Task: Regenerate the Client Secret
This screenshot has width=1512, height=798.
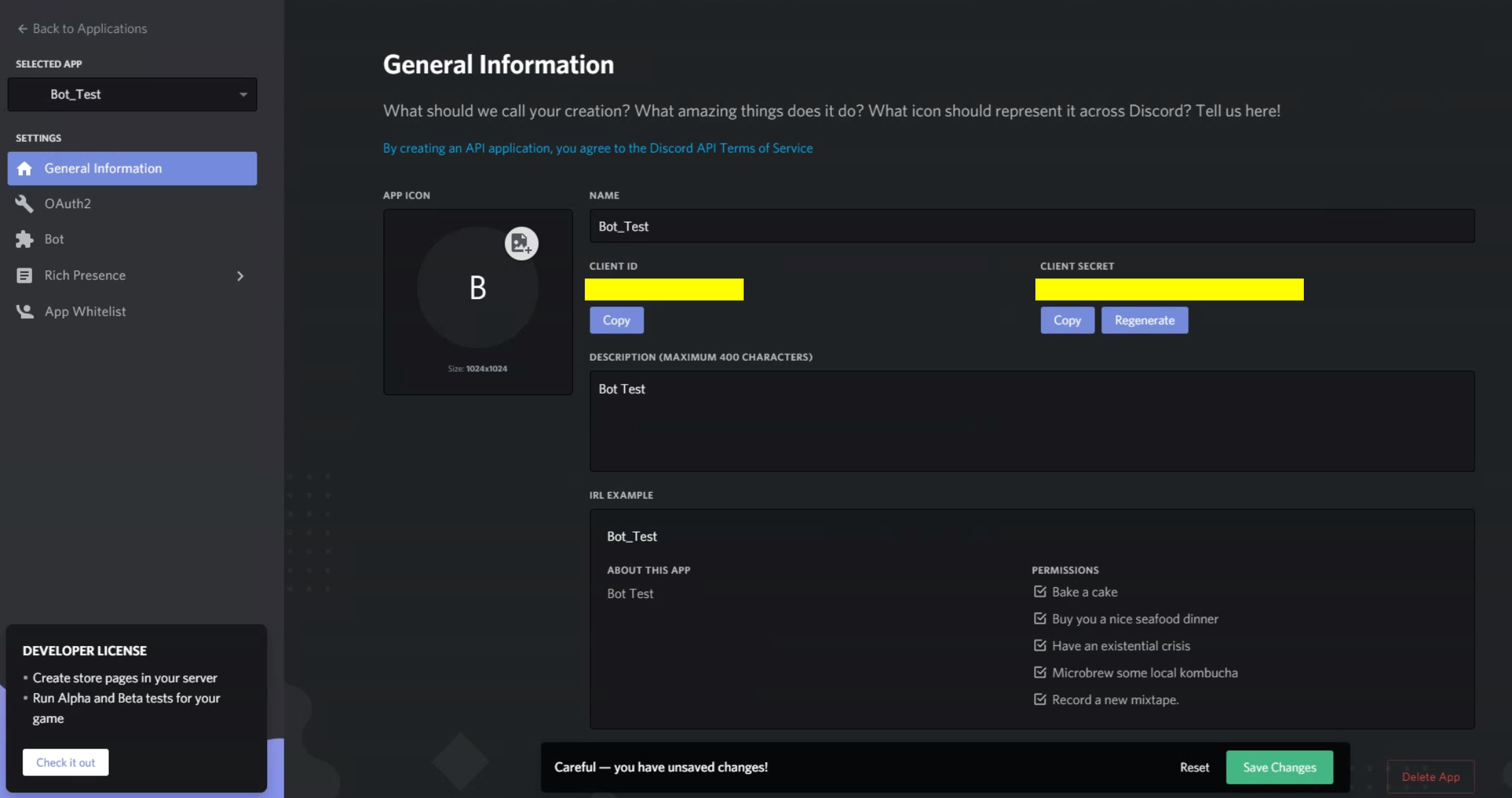Action: (x=1144, y=320)
